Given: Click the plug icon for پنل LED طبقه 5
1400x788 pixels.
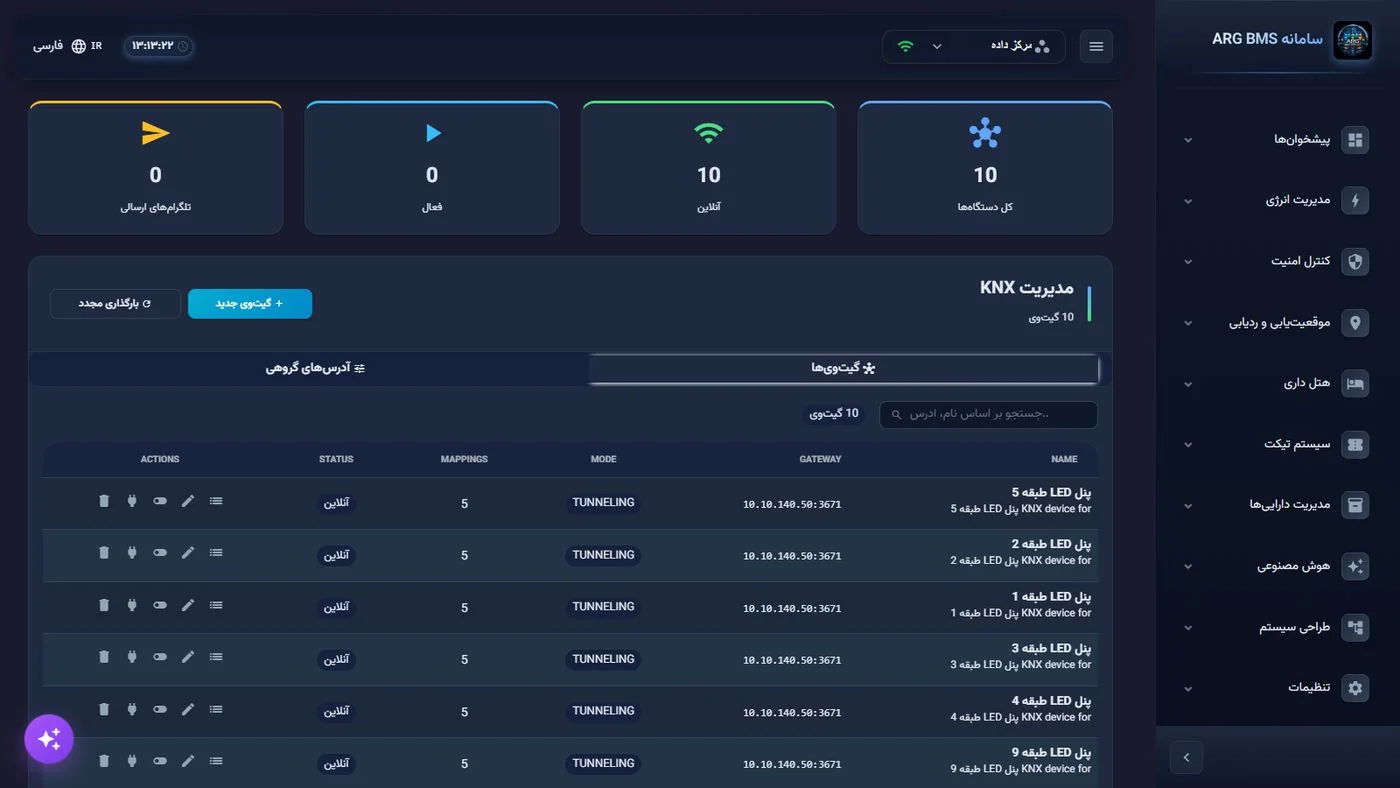Looking at the screenshot, I should pyautogui.click(x=132, y=501).
